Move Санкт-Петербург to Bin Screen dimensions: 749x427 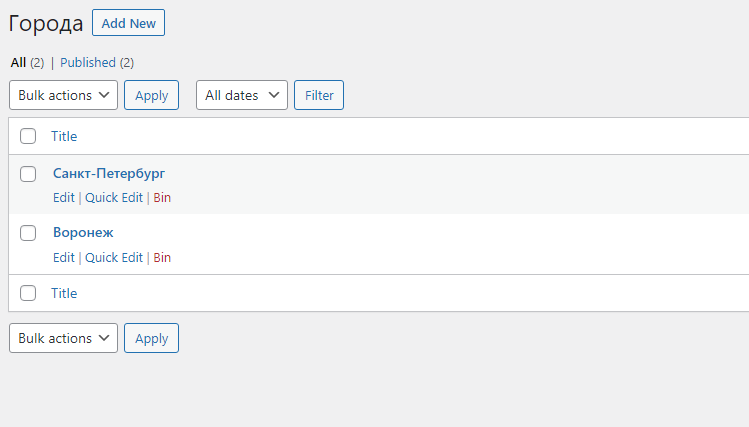[162, 198]
